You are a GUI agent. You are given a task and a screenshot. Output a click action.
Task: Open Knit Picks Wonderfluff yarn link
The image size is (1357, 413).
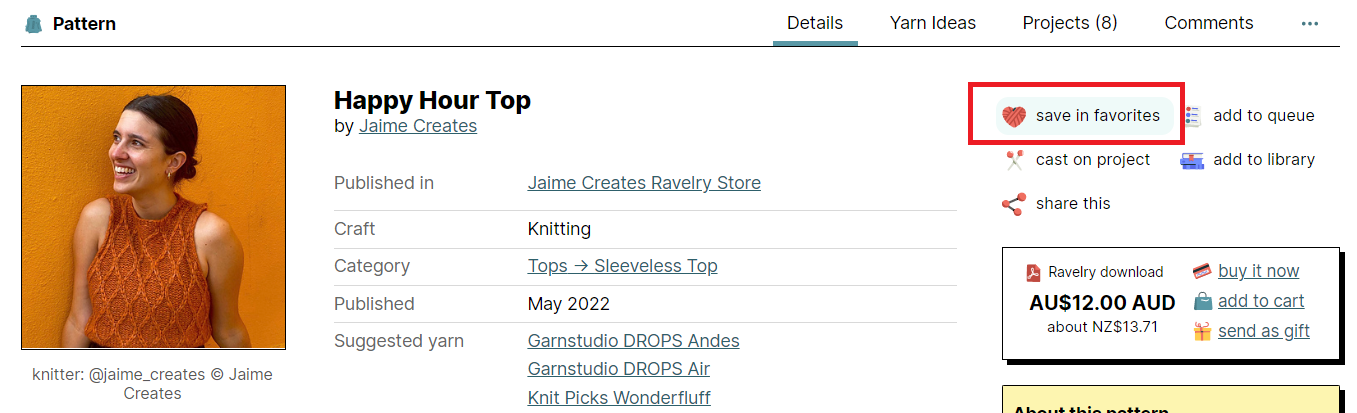tap(618, 398)
